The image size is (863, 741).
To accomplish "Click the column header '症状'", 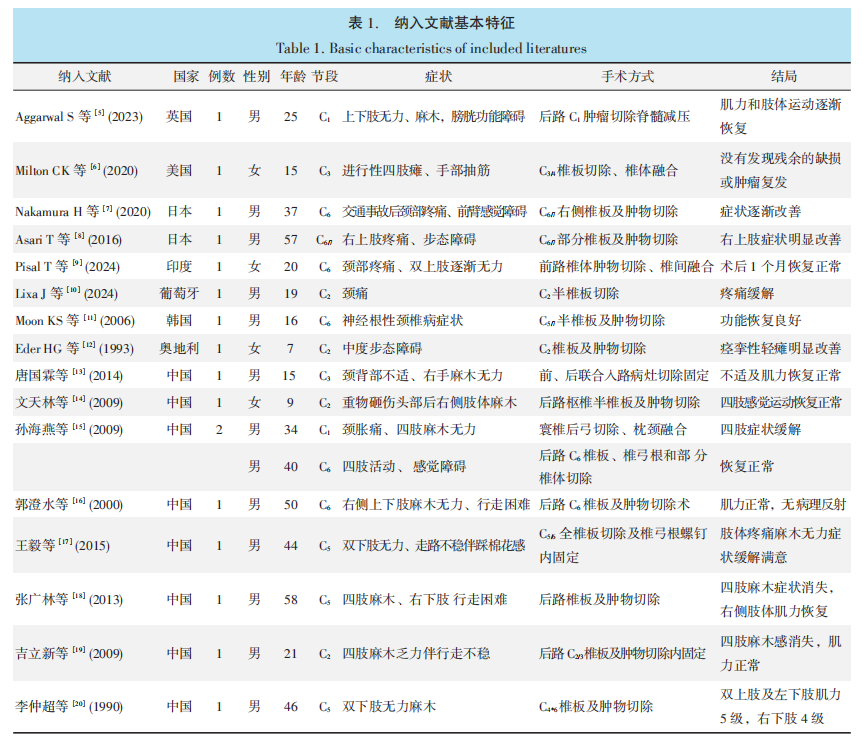I will click(x=438, y=77).
